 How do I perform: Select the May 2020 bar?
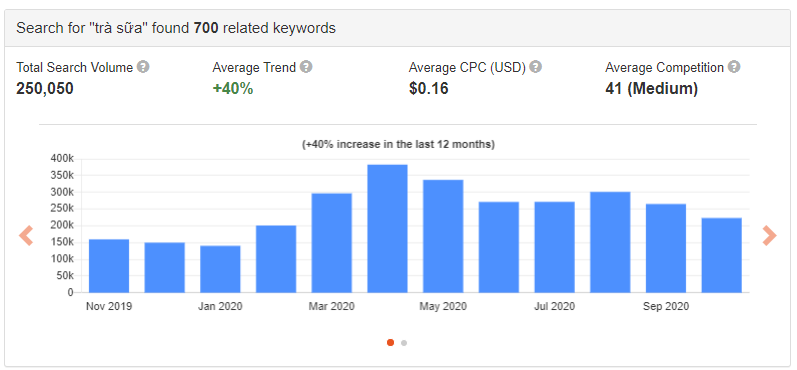tap(443, 236)
